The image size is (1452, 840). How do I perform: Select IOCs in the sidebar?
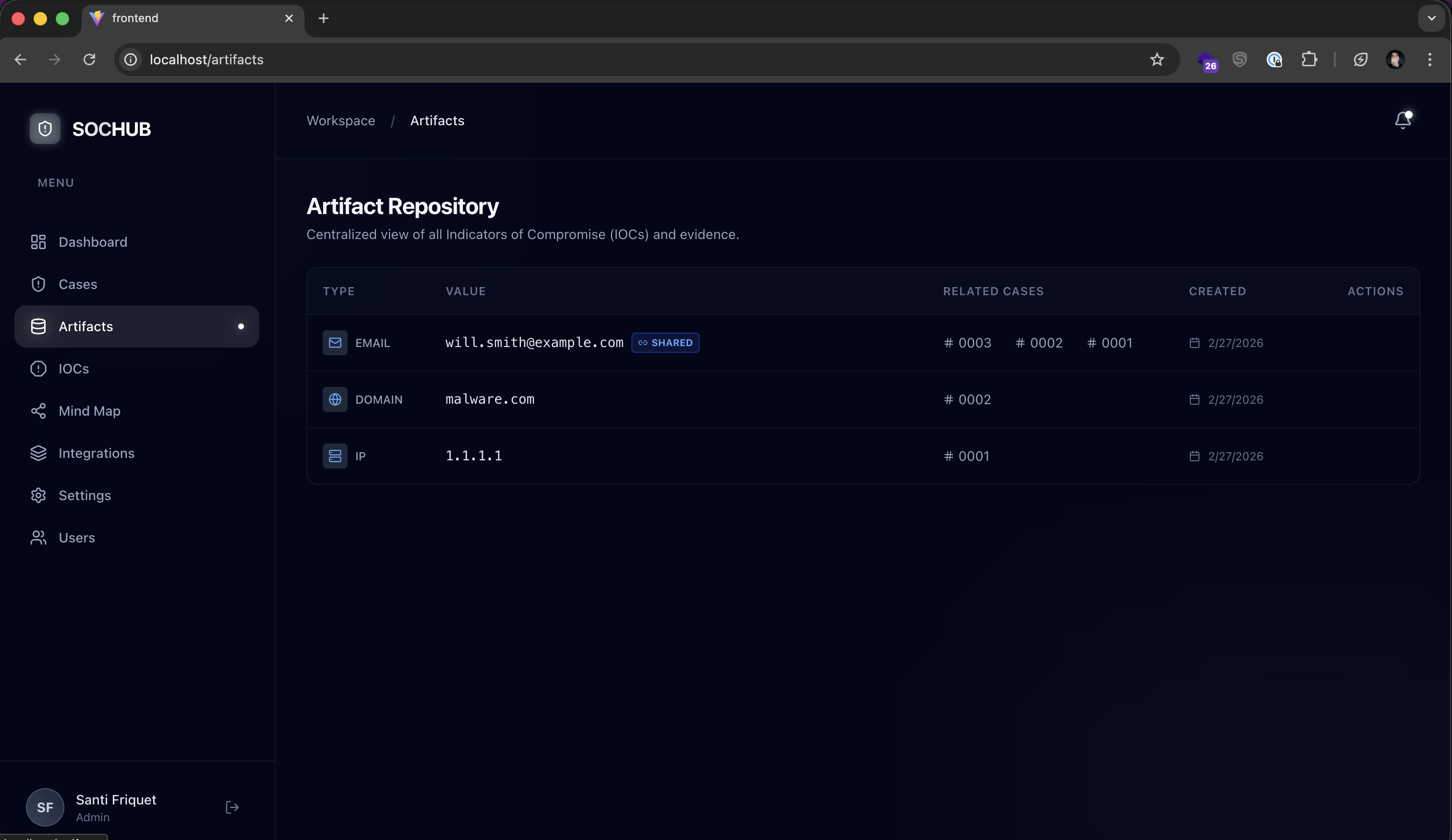pos(73,369)
